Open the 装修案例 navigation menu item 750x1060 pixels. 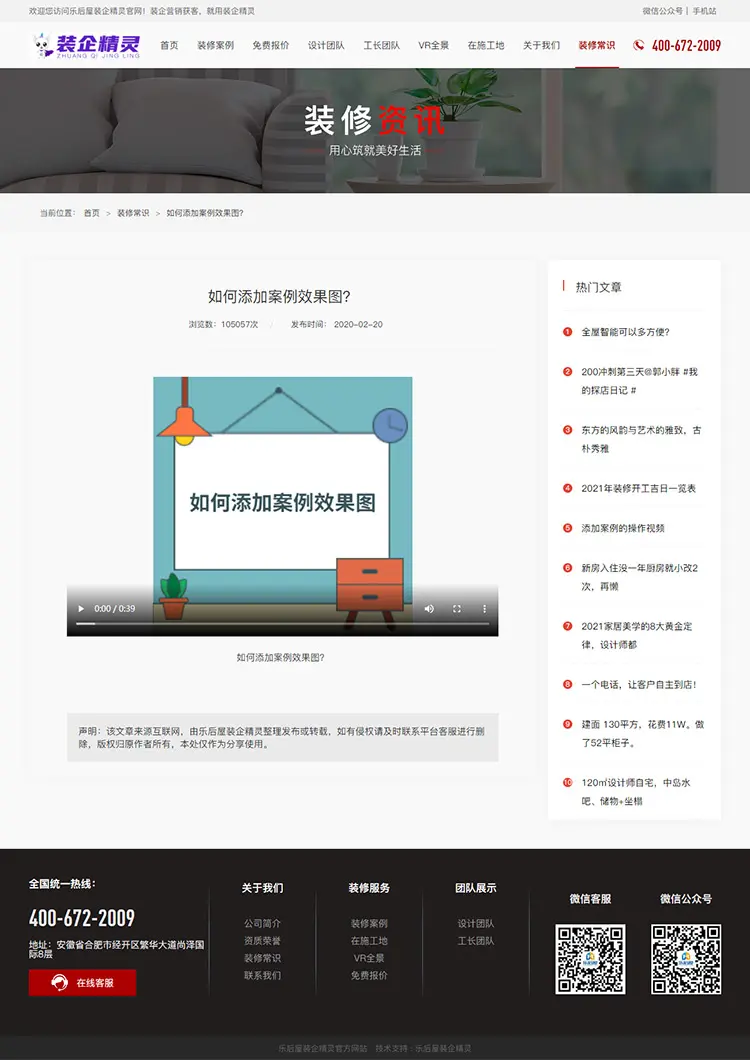215,45
